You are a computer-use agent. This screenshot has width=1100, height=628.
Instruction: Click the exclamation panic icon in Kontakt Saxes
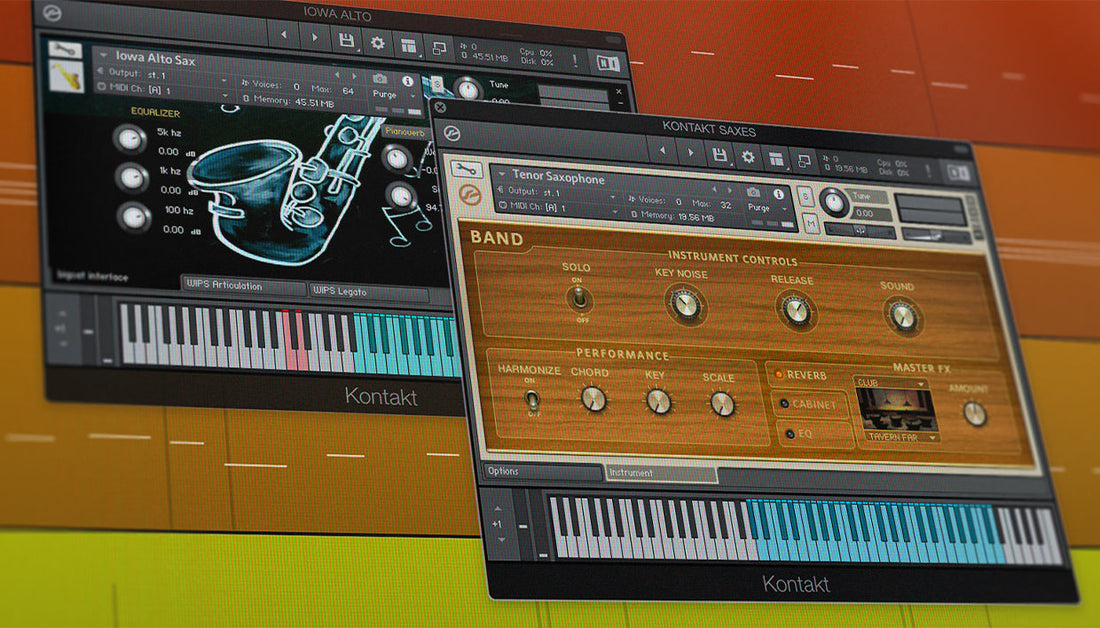click(928, 170)
